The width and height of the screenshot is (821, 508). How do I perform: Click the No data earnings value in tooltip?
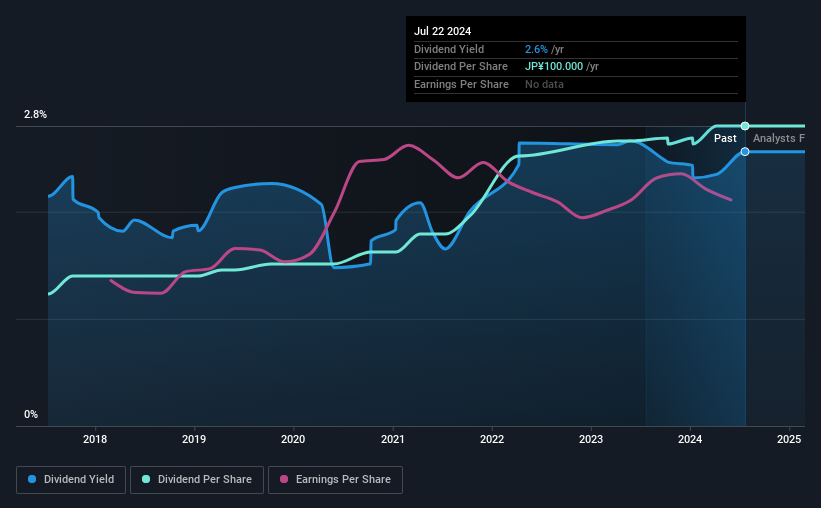point(544,84)
